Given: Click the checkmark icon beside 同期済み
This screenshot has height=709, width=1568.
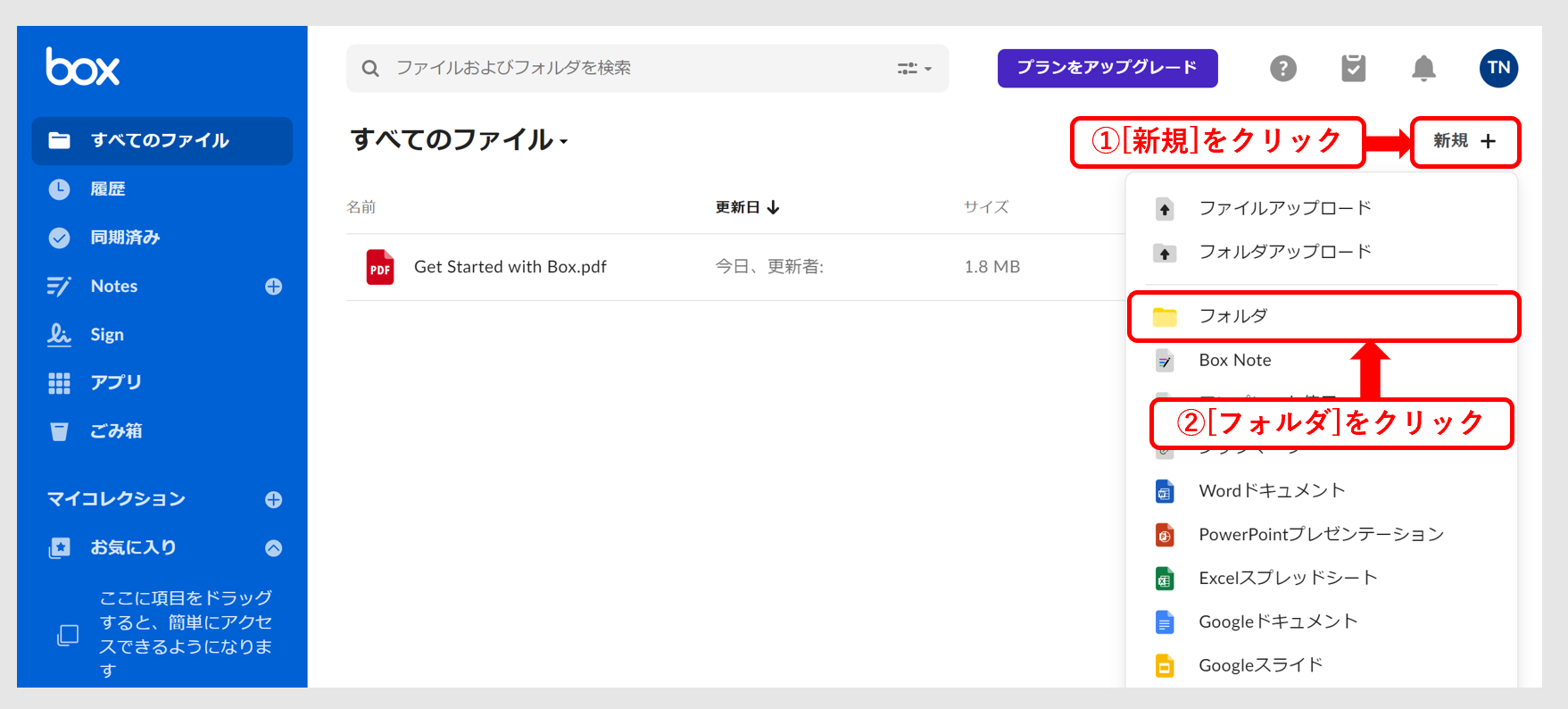Looking at the screenshot, I should coord(59,238).
